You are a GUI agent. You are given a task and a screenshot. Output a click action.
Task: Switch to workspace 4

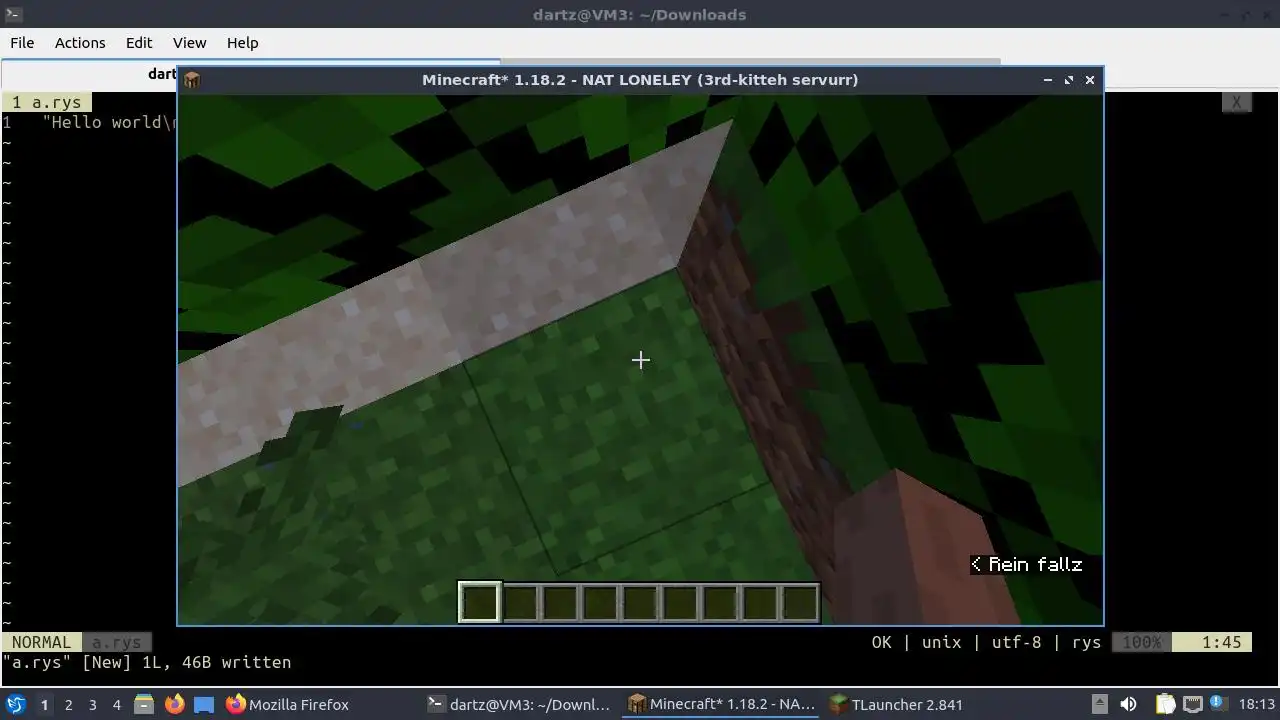[116, 704]
